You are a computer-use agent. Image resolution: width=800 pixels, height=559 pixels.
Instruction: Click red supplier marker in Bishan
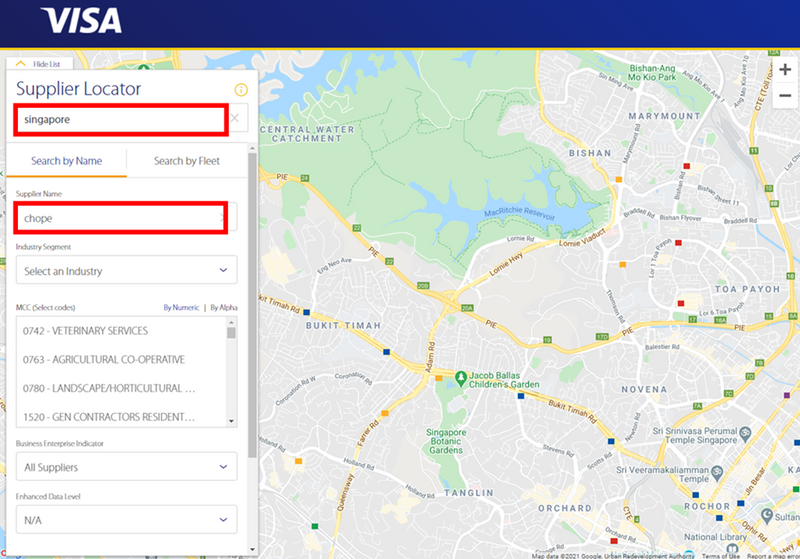[x=687, y=166]
